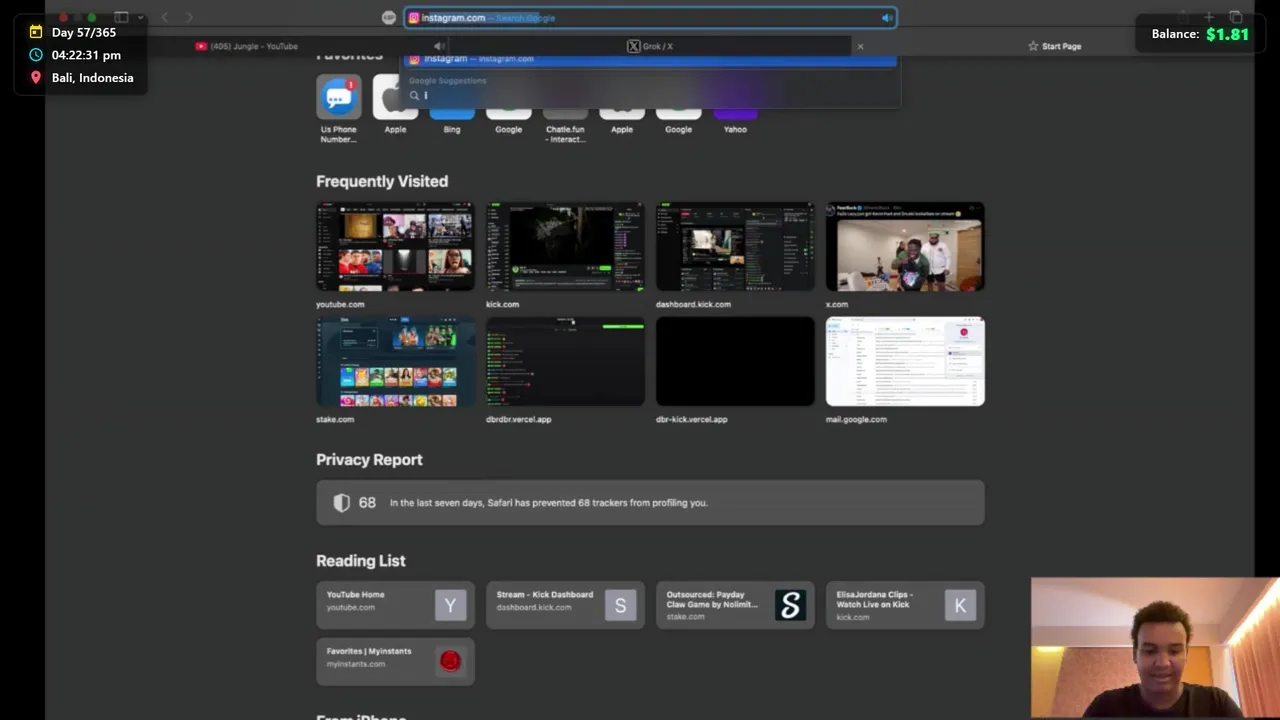
Task: Click the address bar audio speaker icon
Action: 886,18
